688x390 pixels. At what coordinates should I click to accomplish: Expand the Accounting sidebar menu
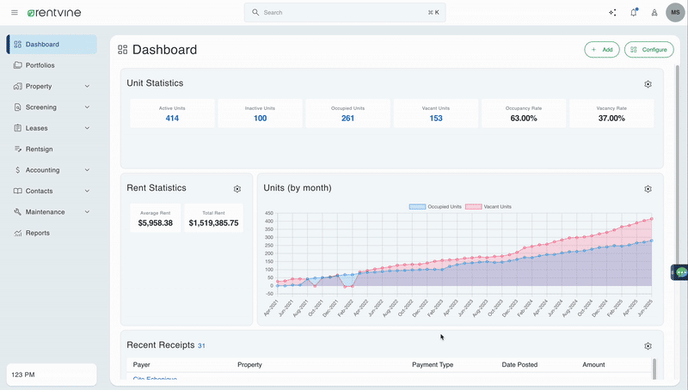(52, 170)
